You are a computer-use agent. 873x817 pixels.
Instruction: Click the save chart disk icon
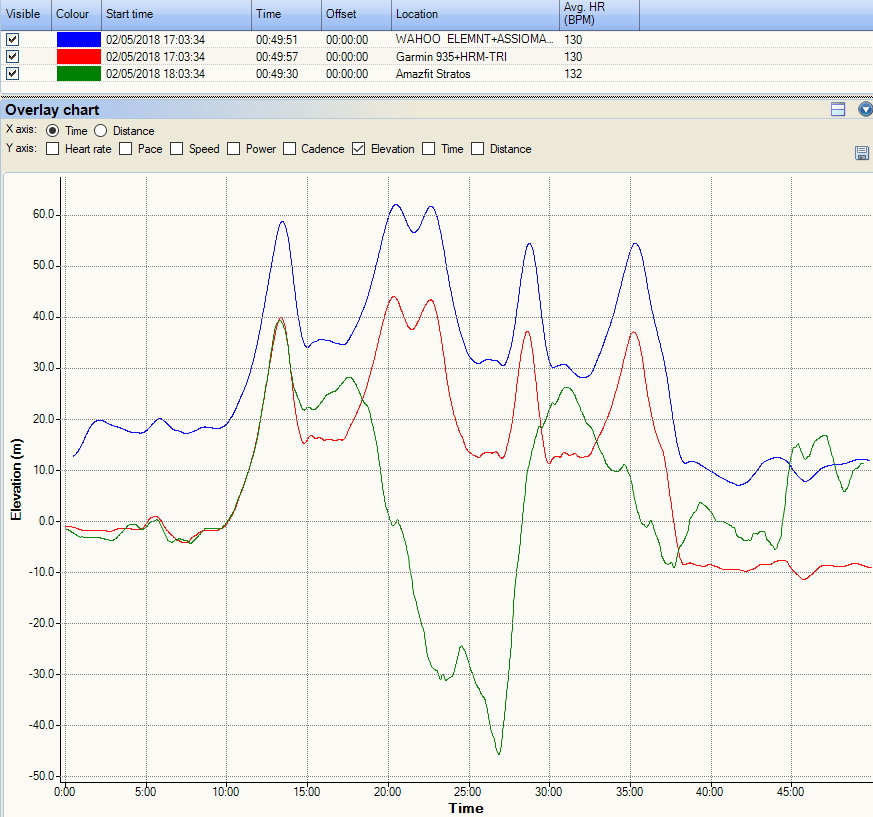tap(861, 153)
